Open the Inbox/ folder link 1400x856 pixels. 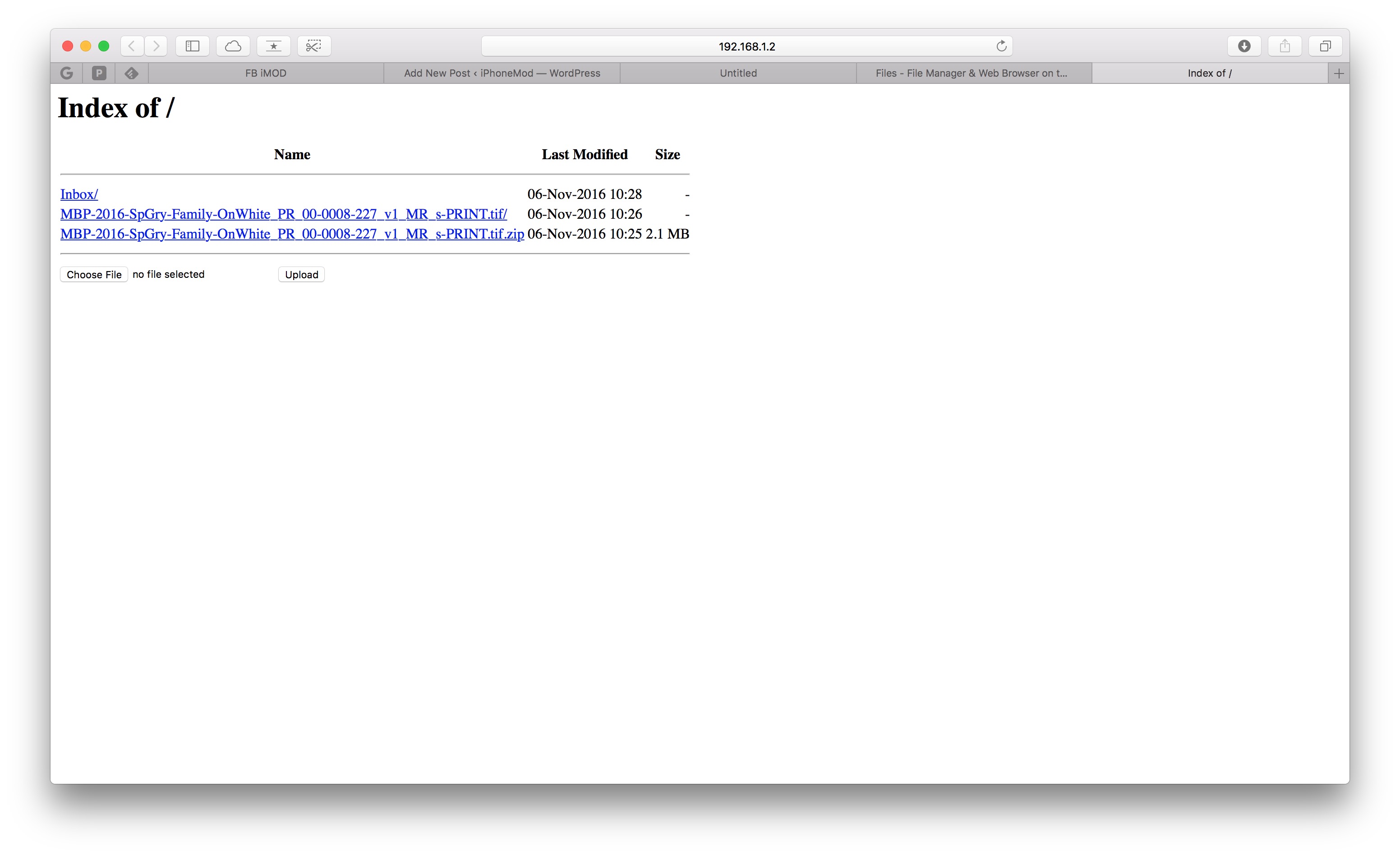(x=79, y=194)
